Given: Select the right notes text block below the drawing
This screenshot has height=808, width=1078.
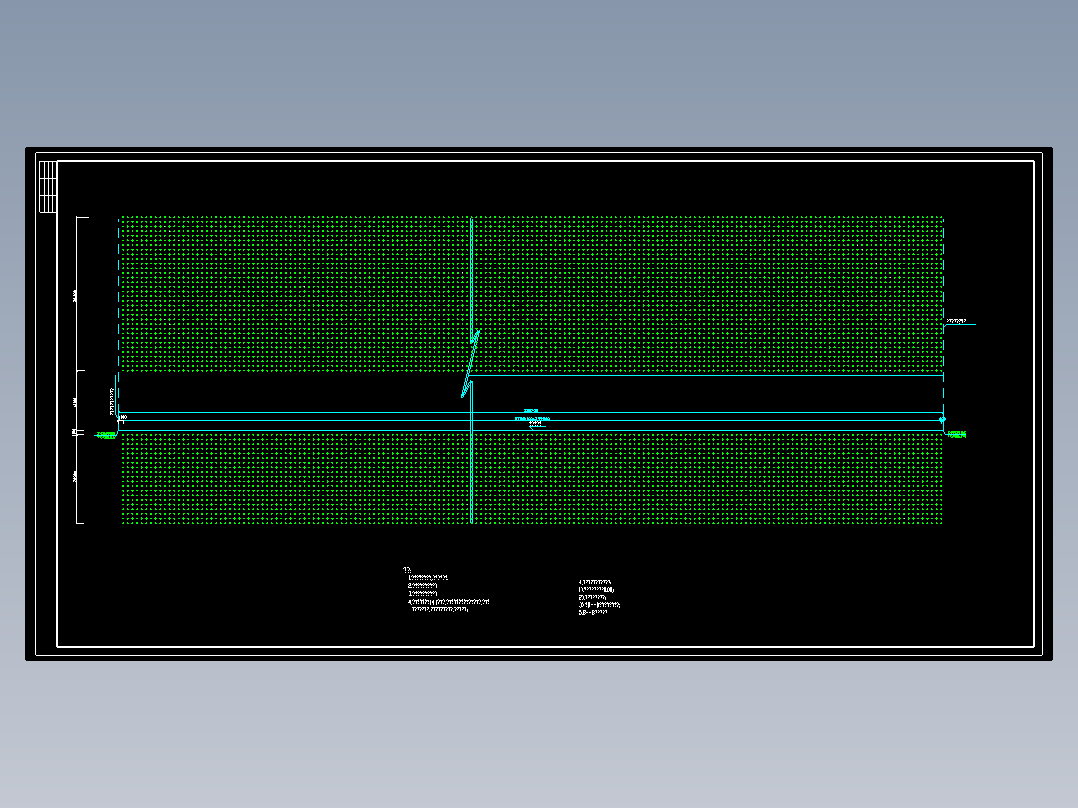Looking at the screenshot, I should tap(600, 597).
